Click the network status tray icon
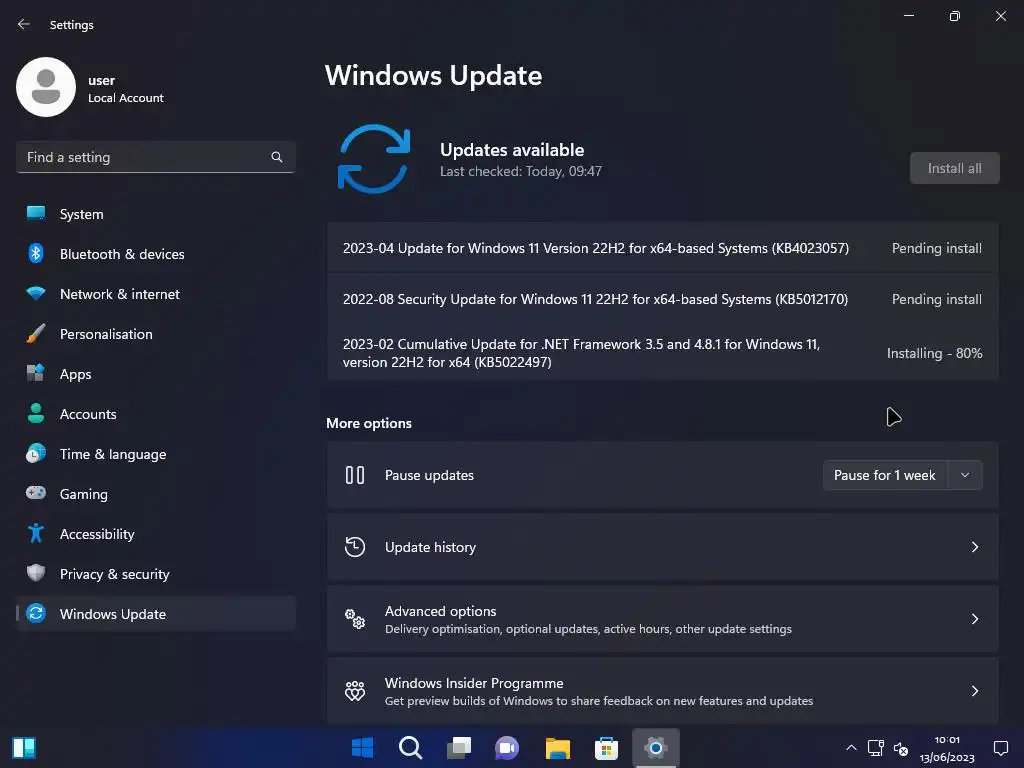 click(x=876, y=748)
